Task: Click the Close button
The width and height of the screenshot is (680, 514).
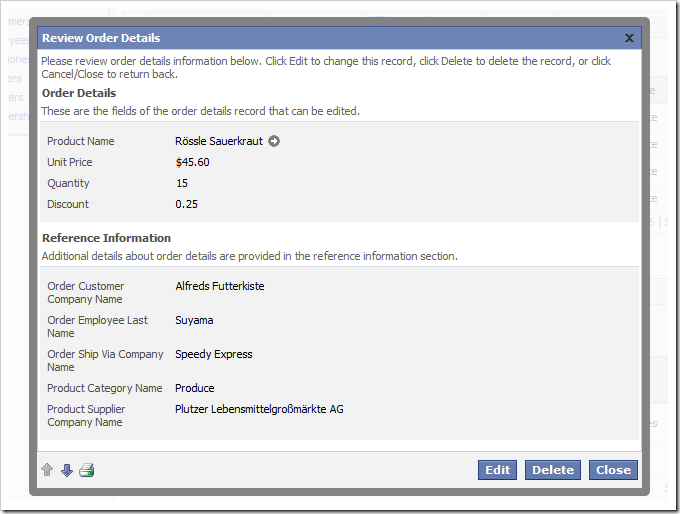Action: (613, 470)
